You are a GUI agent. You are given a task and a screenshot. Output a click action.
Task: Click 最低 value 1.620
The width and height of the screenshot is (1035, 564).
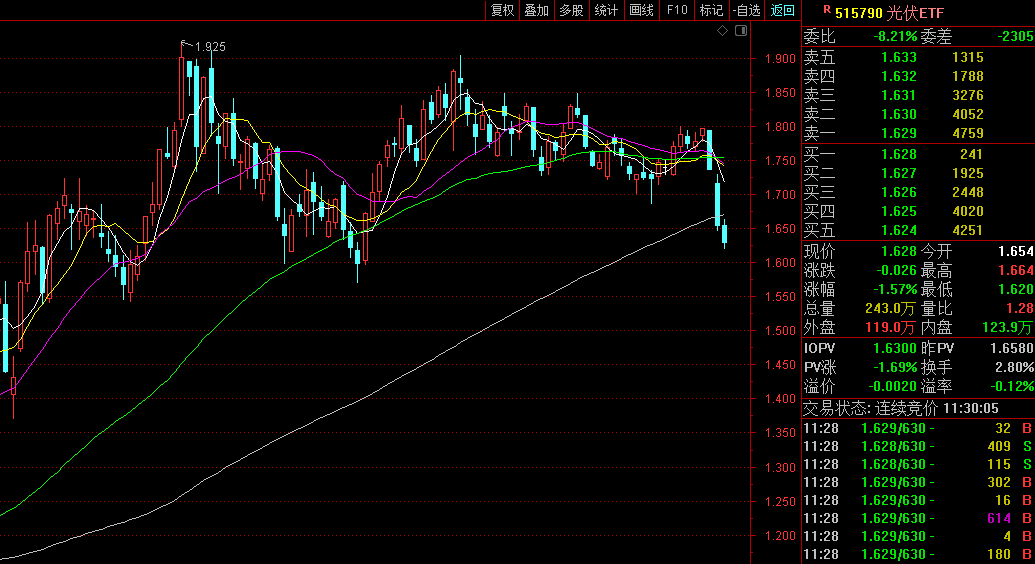coord(1016,289)
